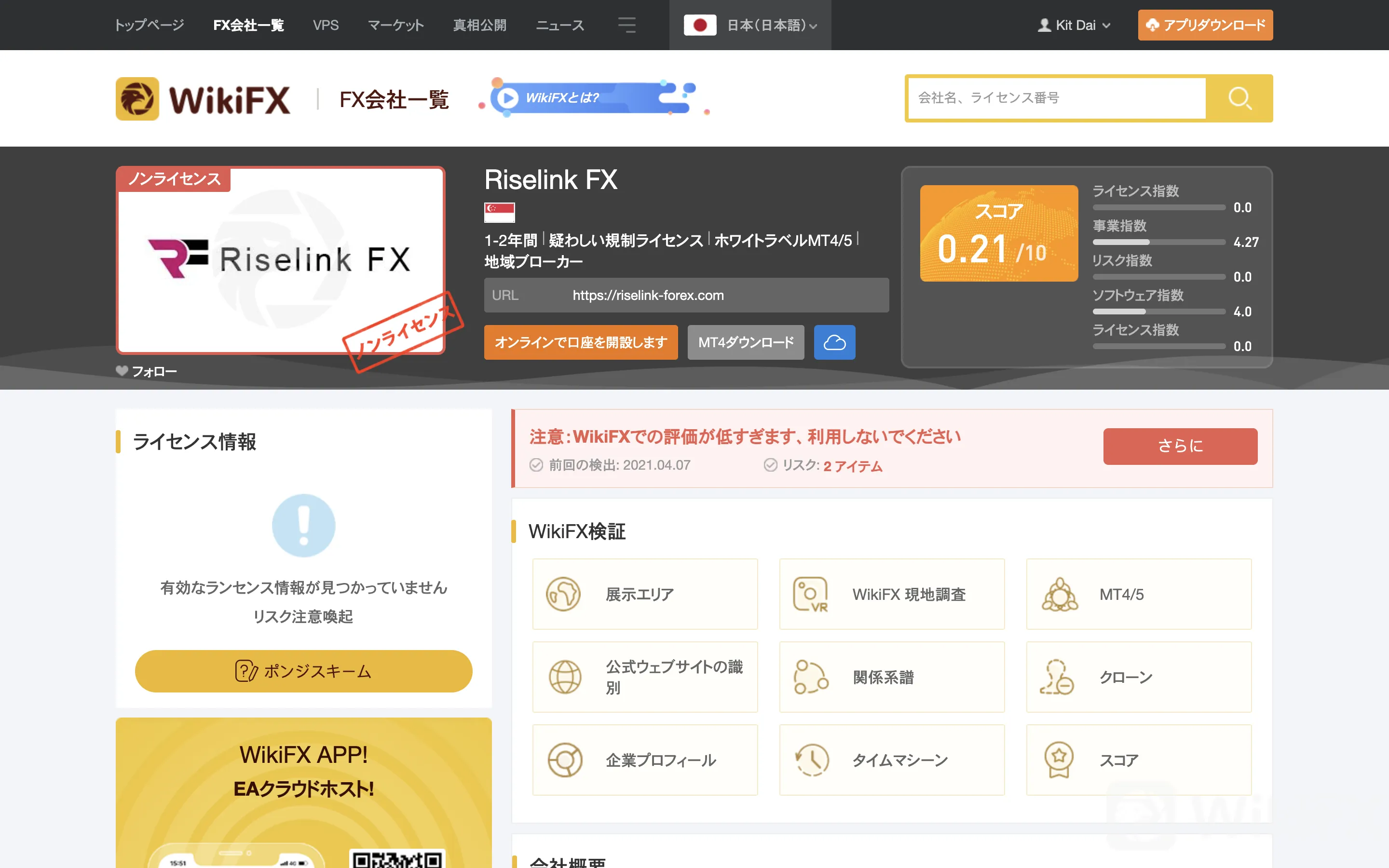Click the Riselink FX company title
Screen dimensions: 1389x868
point(551,180)
